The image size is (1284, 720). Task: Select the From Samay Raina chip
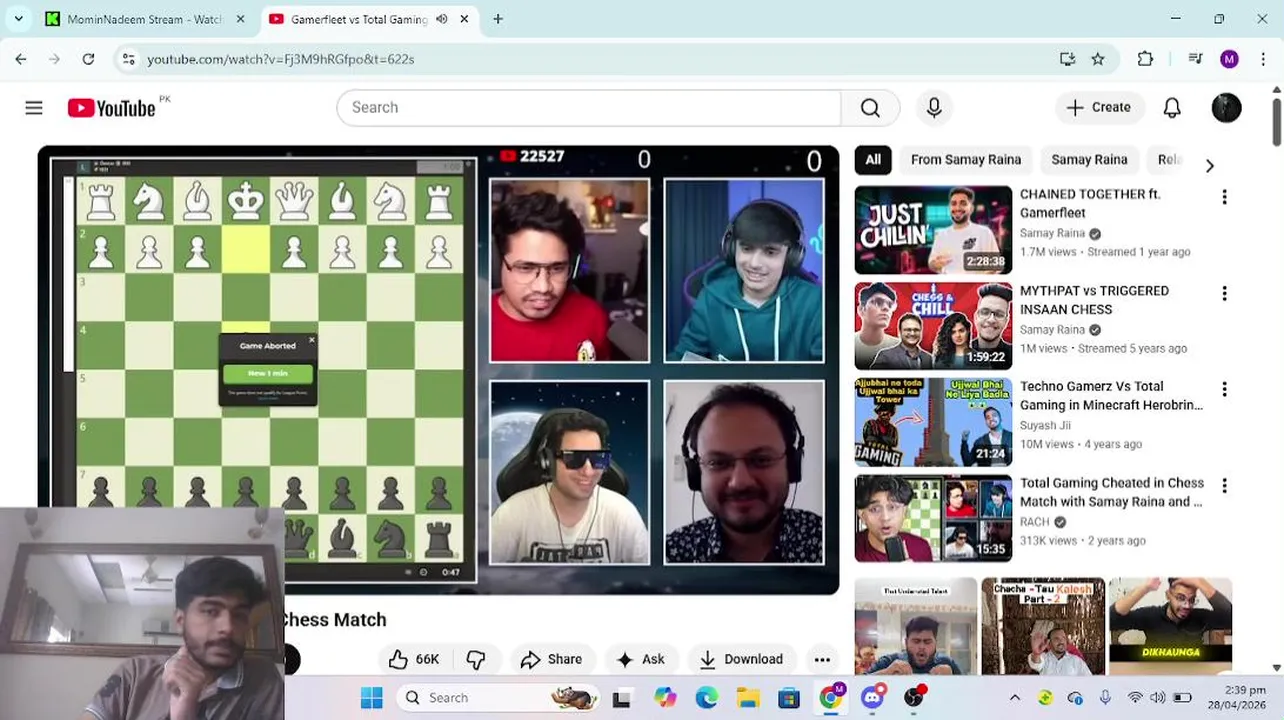[x=966, y=160]
